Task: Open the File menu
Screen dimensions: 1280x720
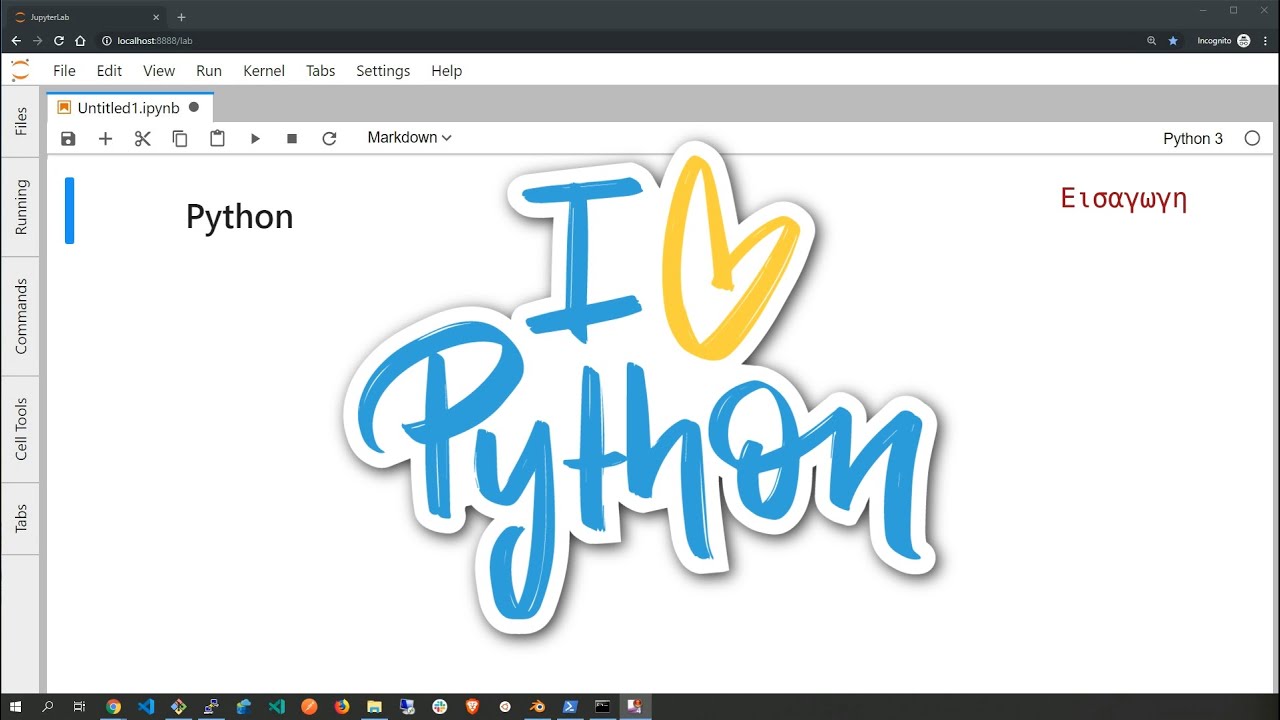Action: click(64, 71)
